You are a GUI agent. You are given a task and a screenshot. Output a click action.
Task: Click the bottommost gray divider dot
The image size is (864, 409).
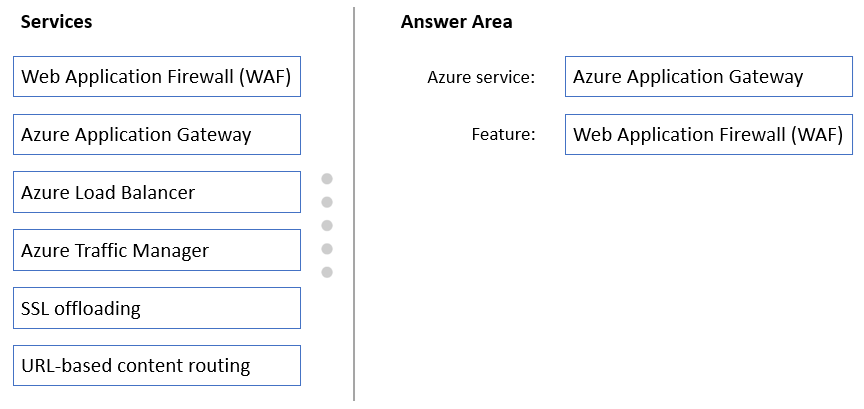coord(327,272)
